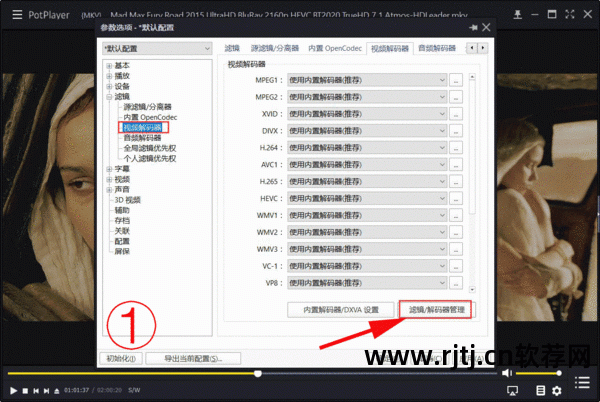Screen dimensions: 600x402
Task: Close the preferences dialog
Action: (x=486, y=27)
